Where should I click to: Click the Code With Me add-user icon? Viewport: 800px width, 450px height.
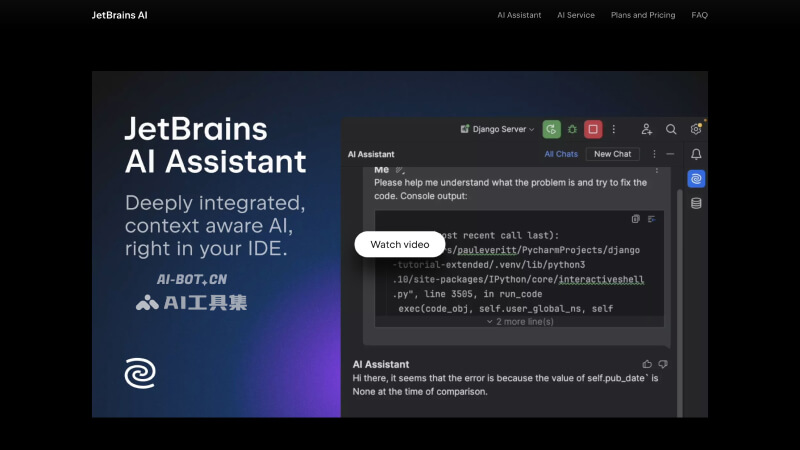tap(647, 129)
